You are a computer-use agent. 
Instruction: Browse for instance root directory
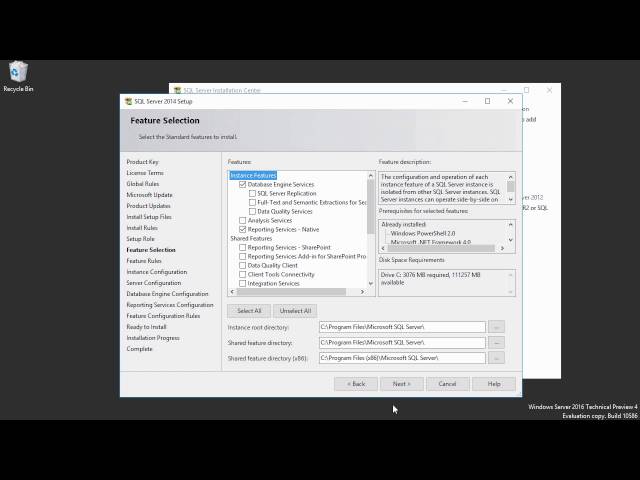coord(496,327)
